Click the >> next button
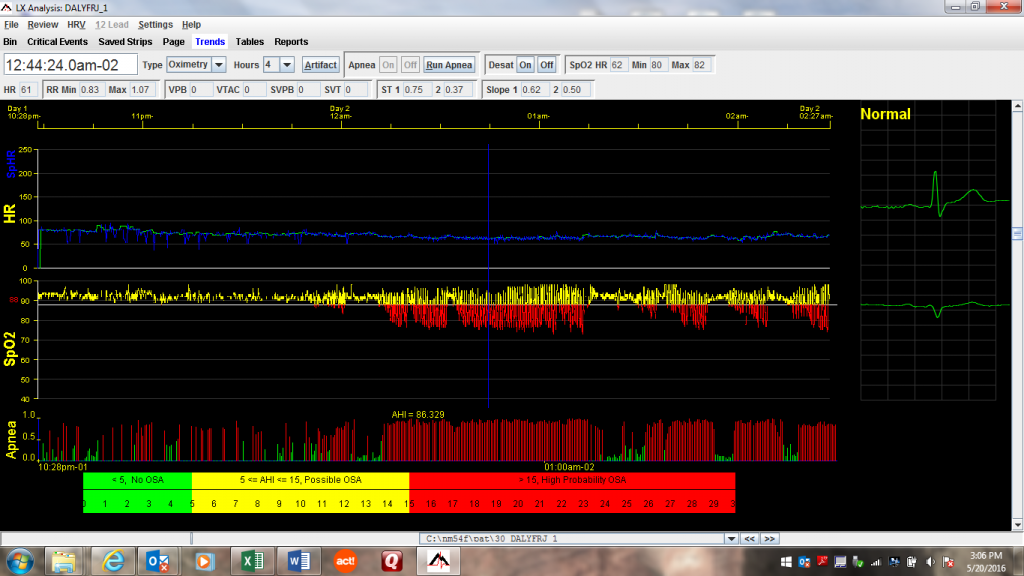Screen dimensions: 1024x576 [770, 539]
